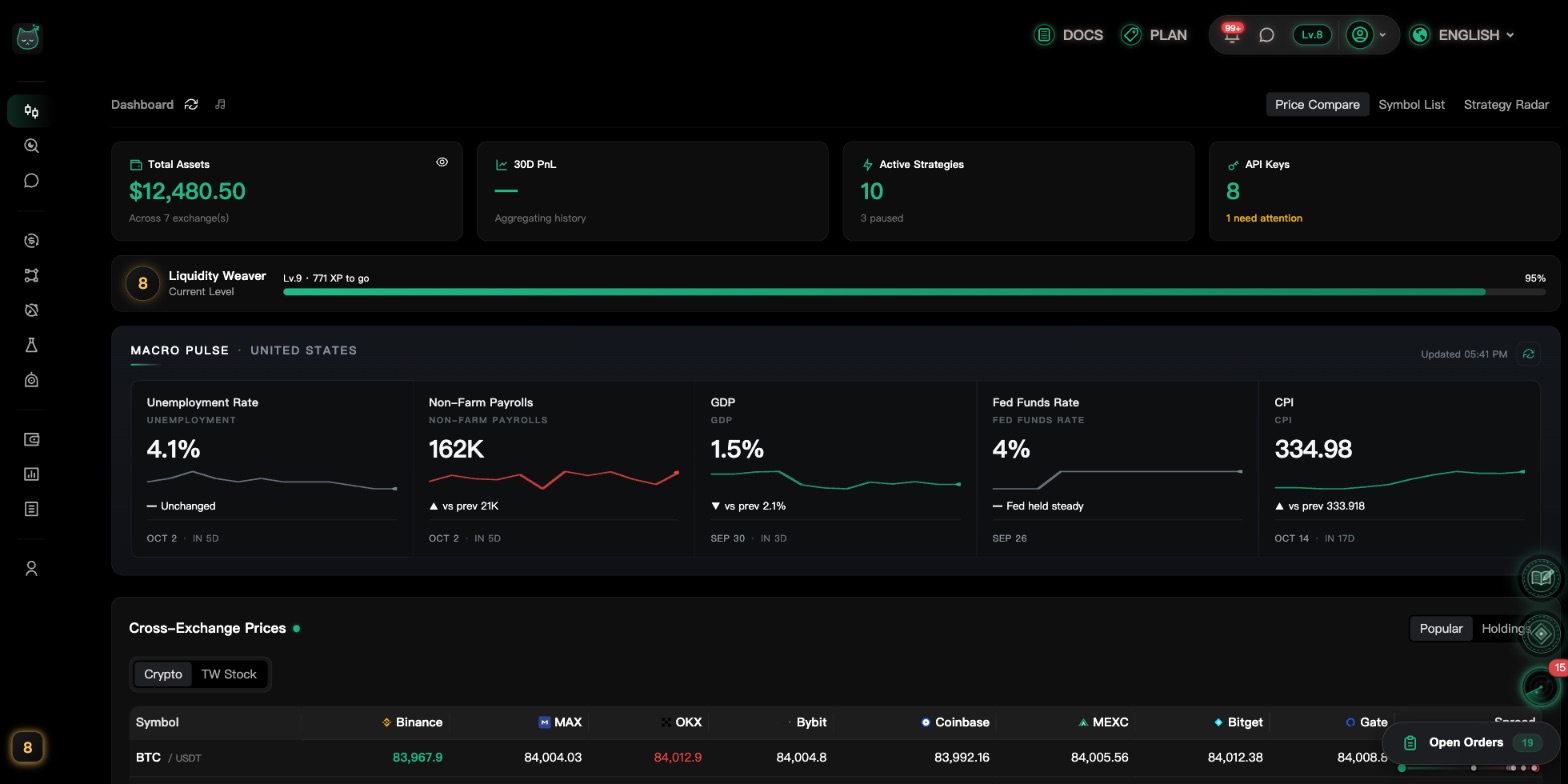Open the Open Orders button
Viewport: 1568px width, 784px height.
click(1470, 742)
